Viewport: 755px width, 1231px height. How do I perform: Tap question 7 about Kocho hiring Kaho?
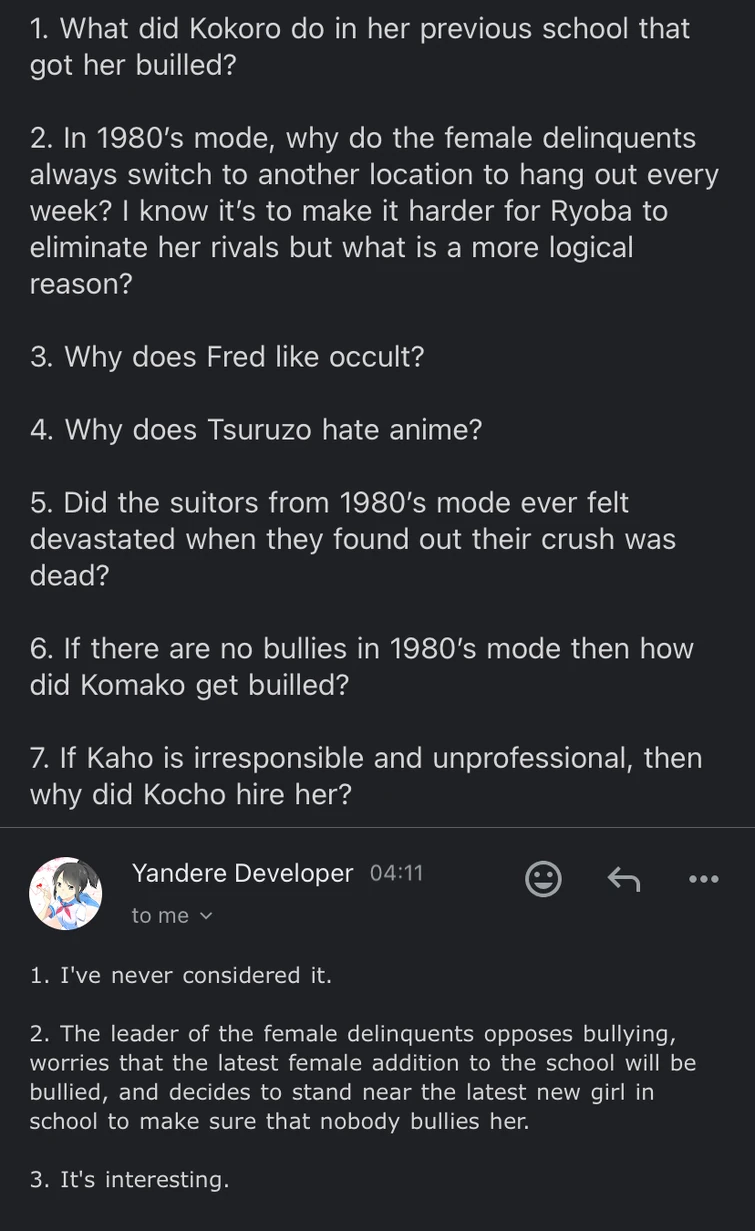click(365, 776)
